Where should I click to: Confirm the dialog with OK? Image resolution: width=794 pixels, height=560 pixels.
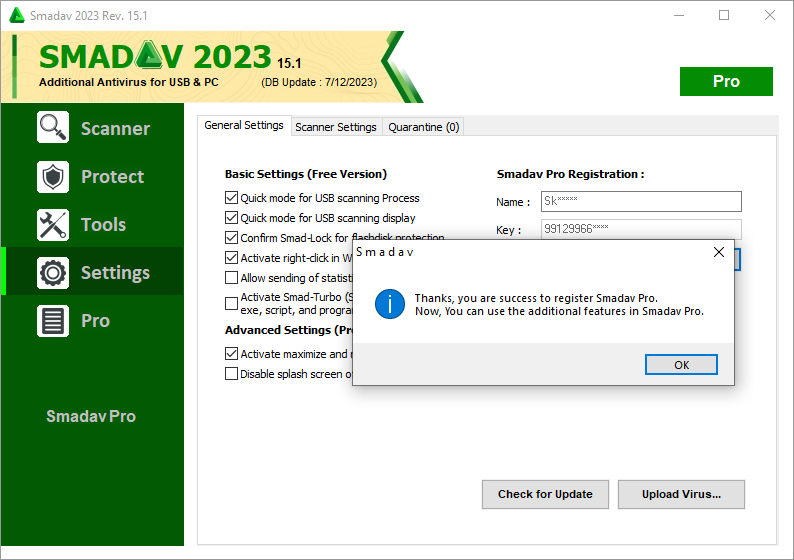pos(681,365)
